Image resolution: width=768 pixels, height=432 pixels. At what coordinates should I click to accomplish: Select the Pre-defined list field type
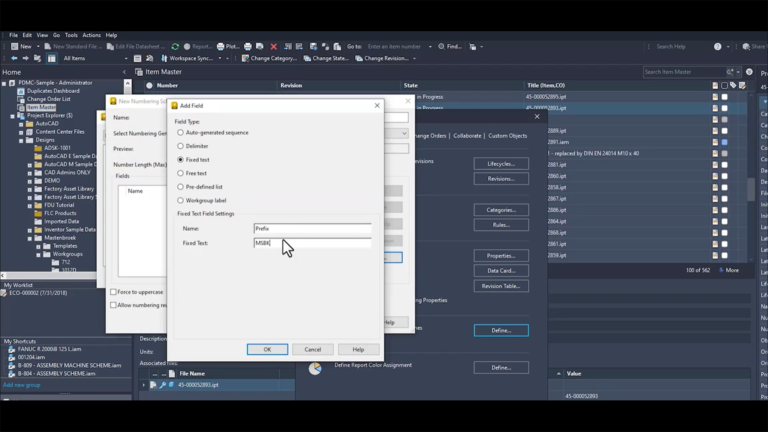click(x=180, y=187)
